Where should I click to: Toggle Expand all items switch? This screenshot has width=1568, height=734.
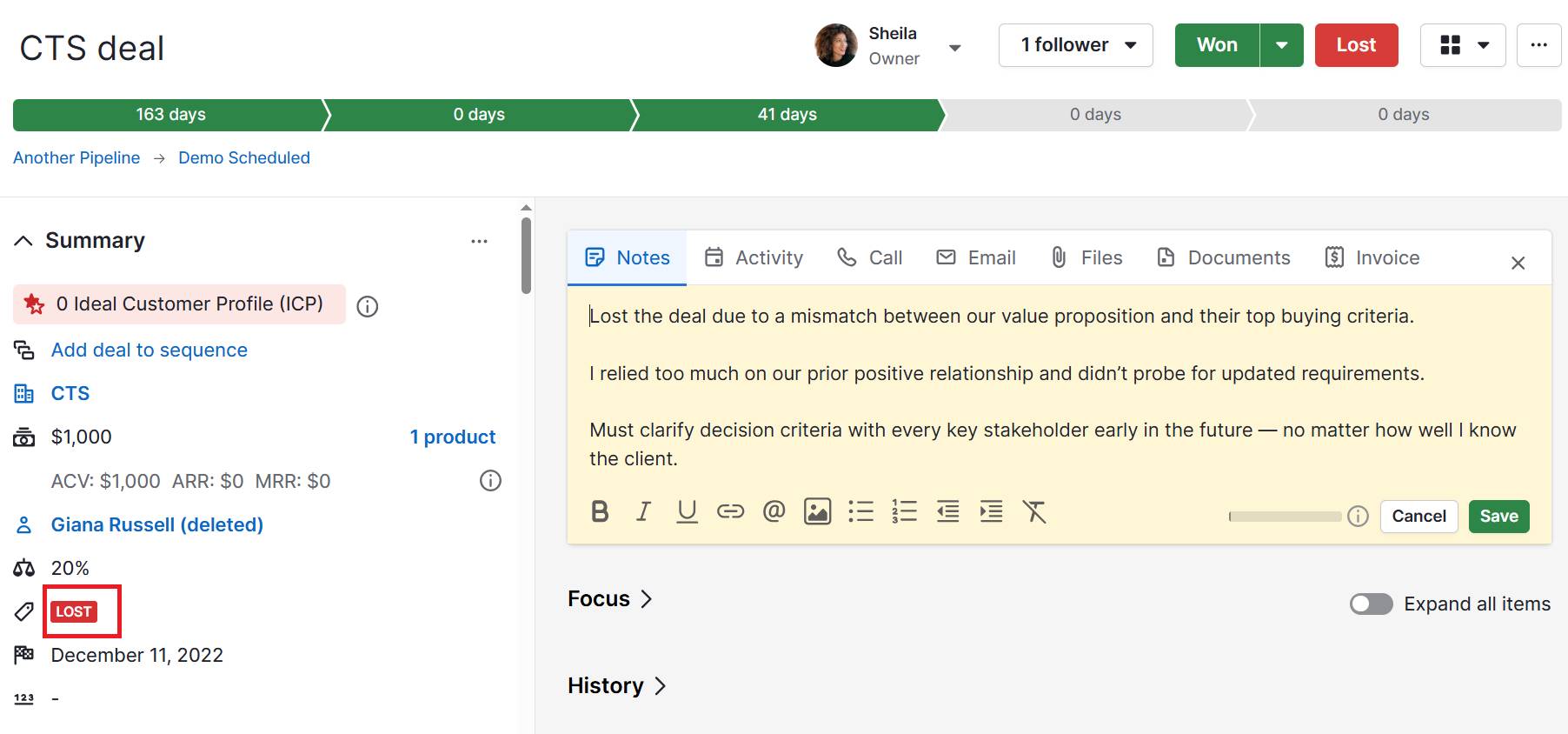[1371, 604]
